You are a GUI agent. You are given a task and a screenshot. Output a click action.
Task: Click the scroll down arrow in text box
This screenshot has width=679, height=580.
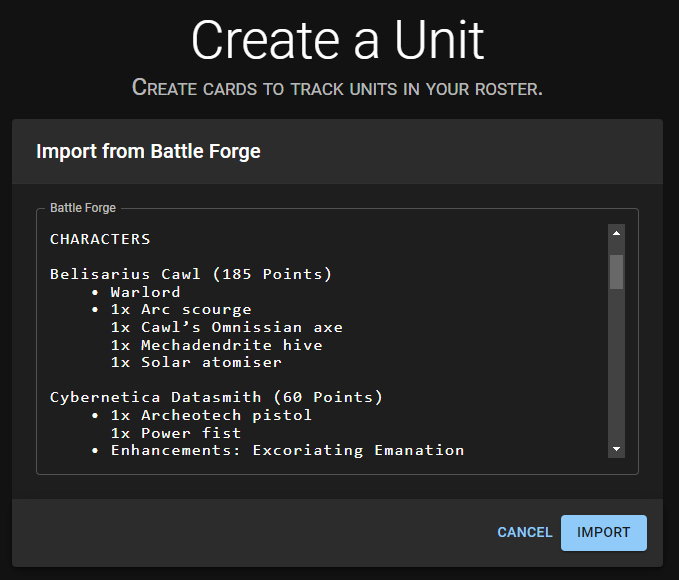pos(616,450)
